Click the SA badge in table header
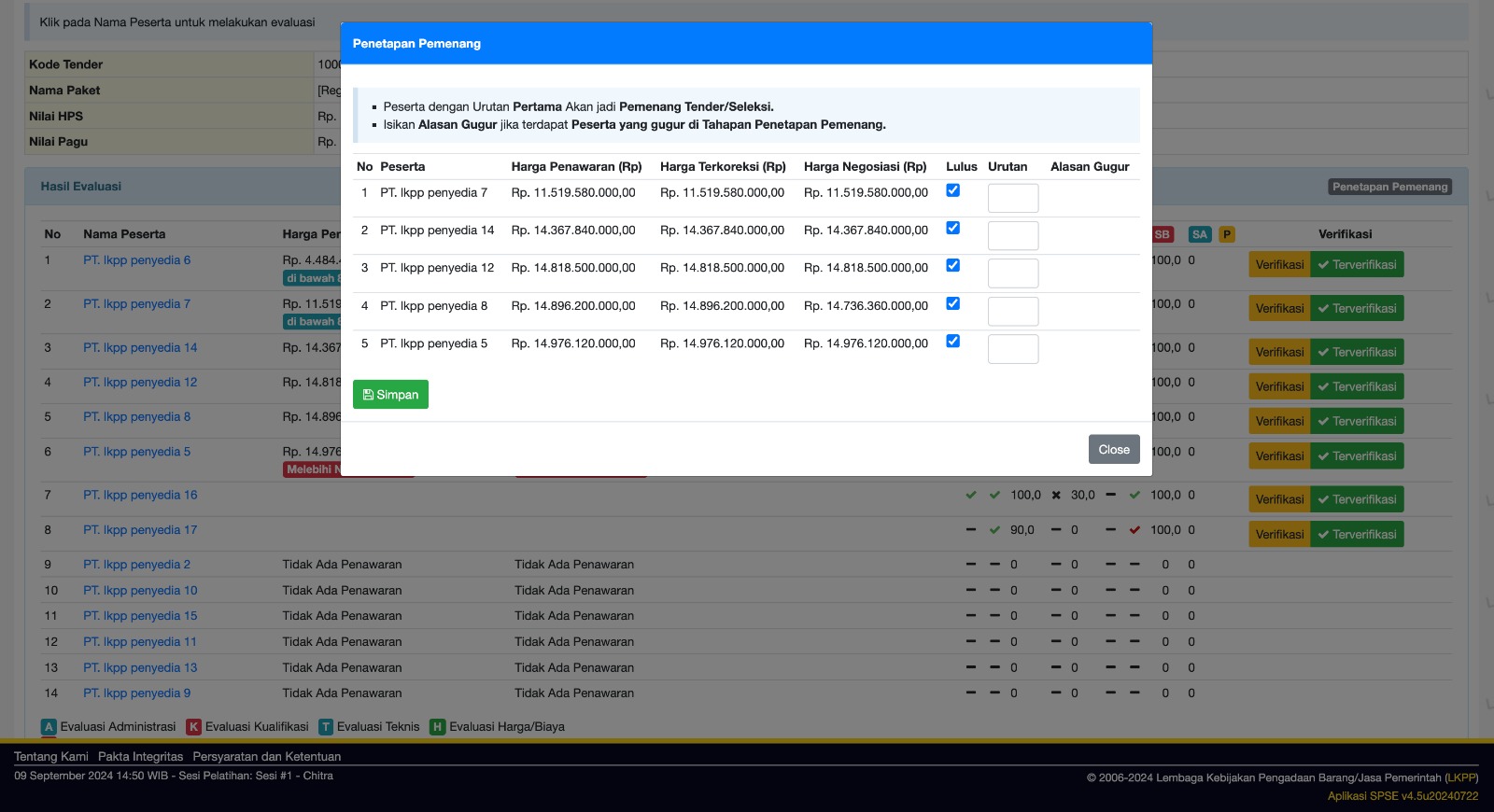The height and width of the screenshot is (812, 1494). (1199, 234)
